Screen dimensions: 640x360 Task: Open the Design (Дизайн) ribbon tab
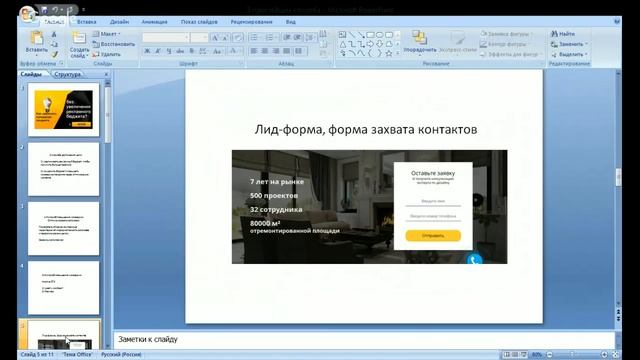[x=119, y=22]
